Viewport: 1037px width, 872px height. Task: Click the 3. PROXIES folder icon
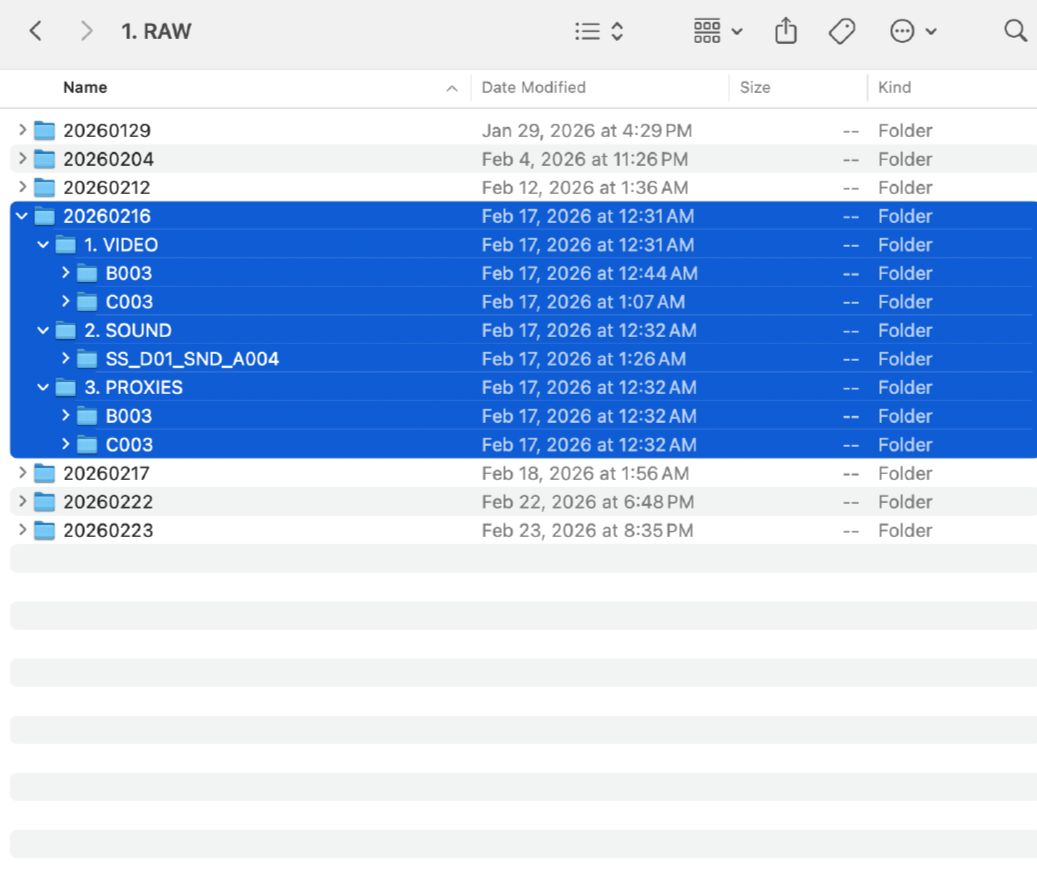click(65, 387)
